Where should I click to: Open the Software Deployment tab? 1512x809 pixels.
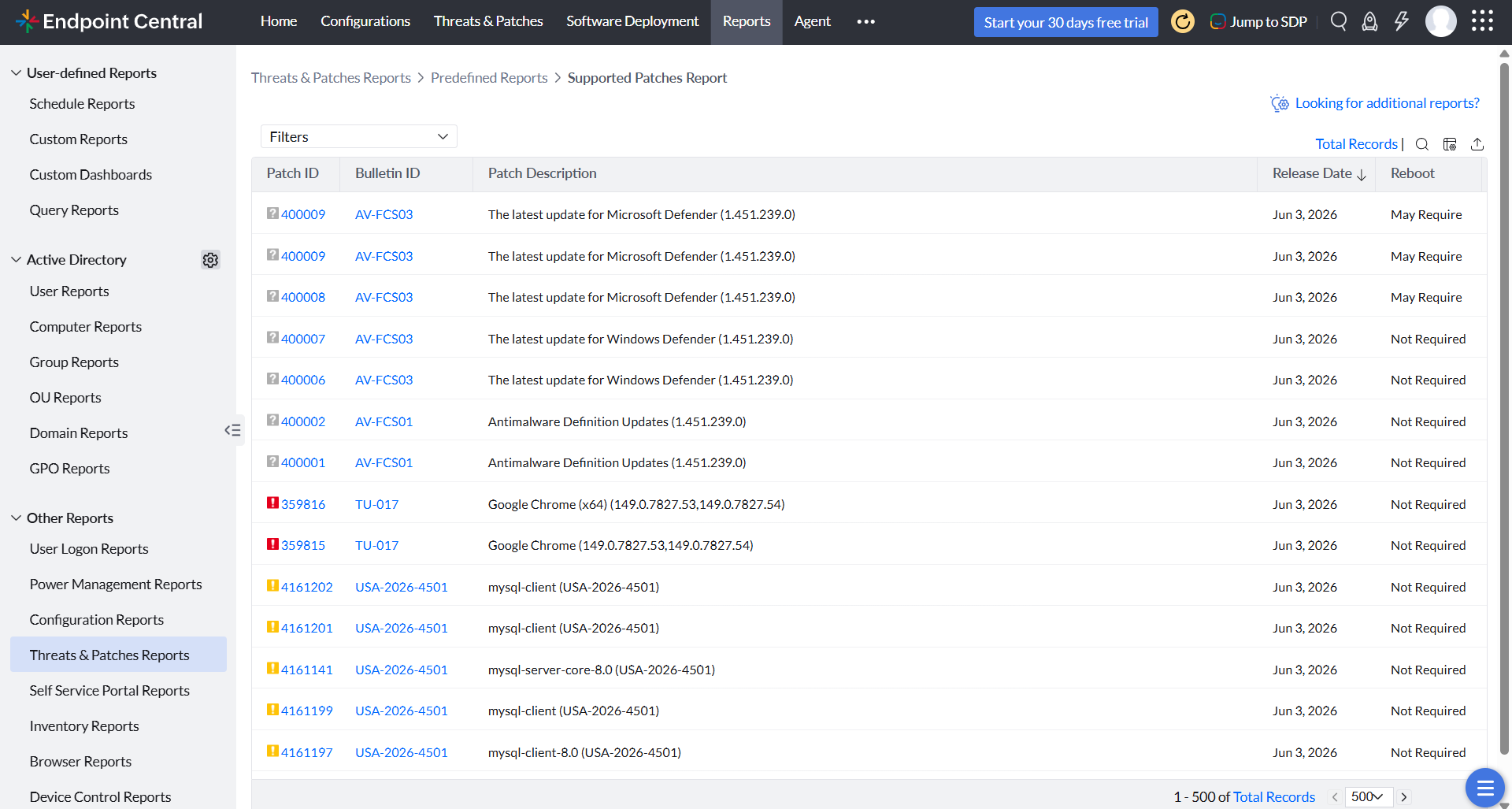click(632, 21)
